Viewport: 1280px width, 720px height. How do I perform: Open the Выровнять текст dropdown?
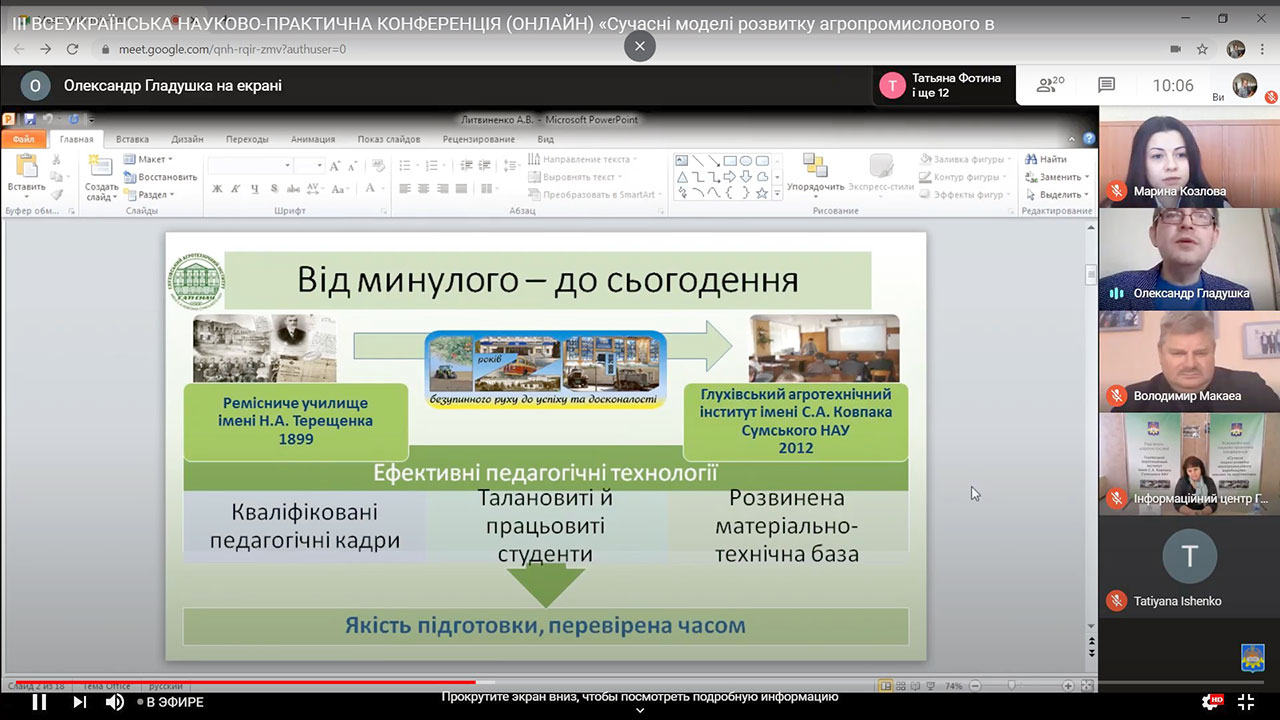click(x=576, y=177)
